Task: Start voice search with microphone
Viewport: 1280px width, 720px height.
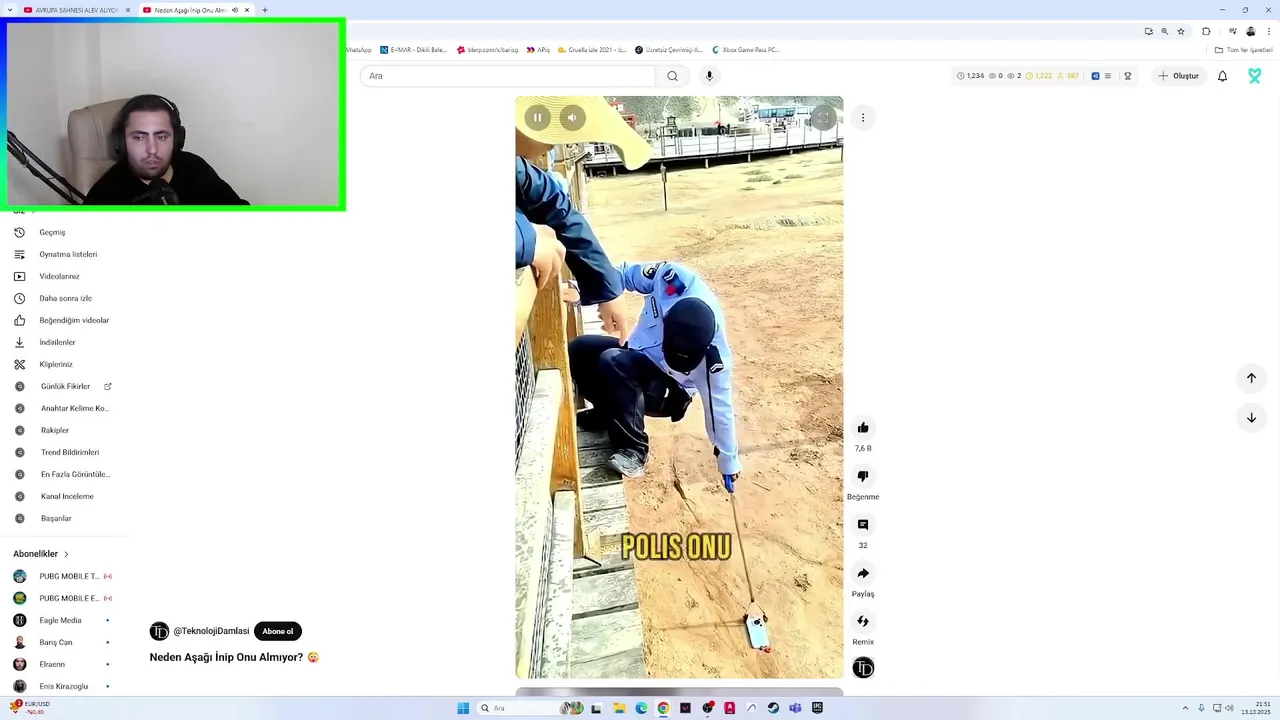Action: 709,76
